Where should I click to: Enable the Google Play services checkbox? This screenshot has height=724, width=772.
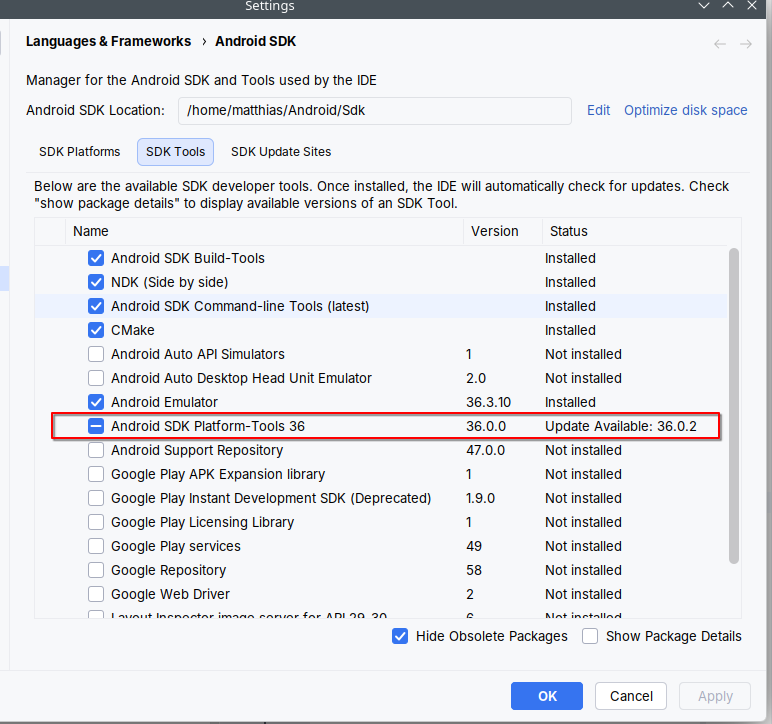(96, 546)
